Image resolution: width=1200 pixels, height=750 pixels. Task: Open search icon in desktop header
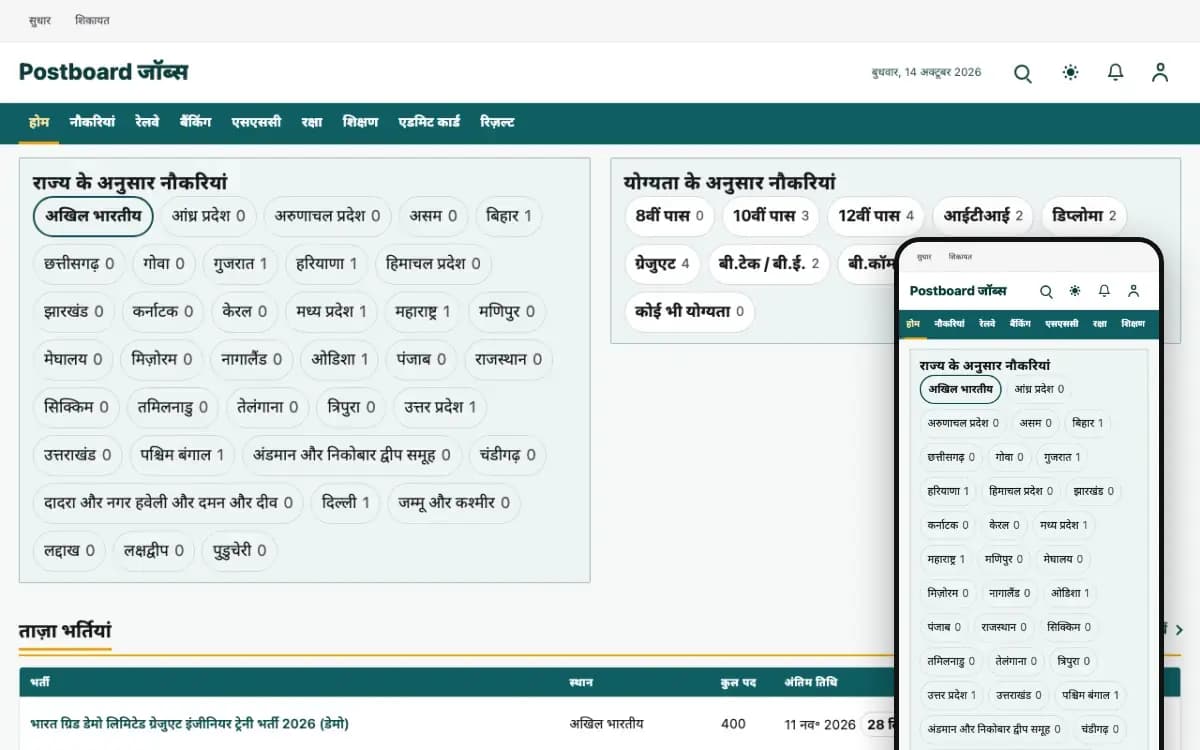click(x=1022, y=73)
